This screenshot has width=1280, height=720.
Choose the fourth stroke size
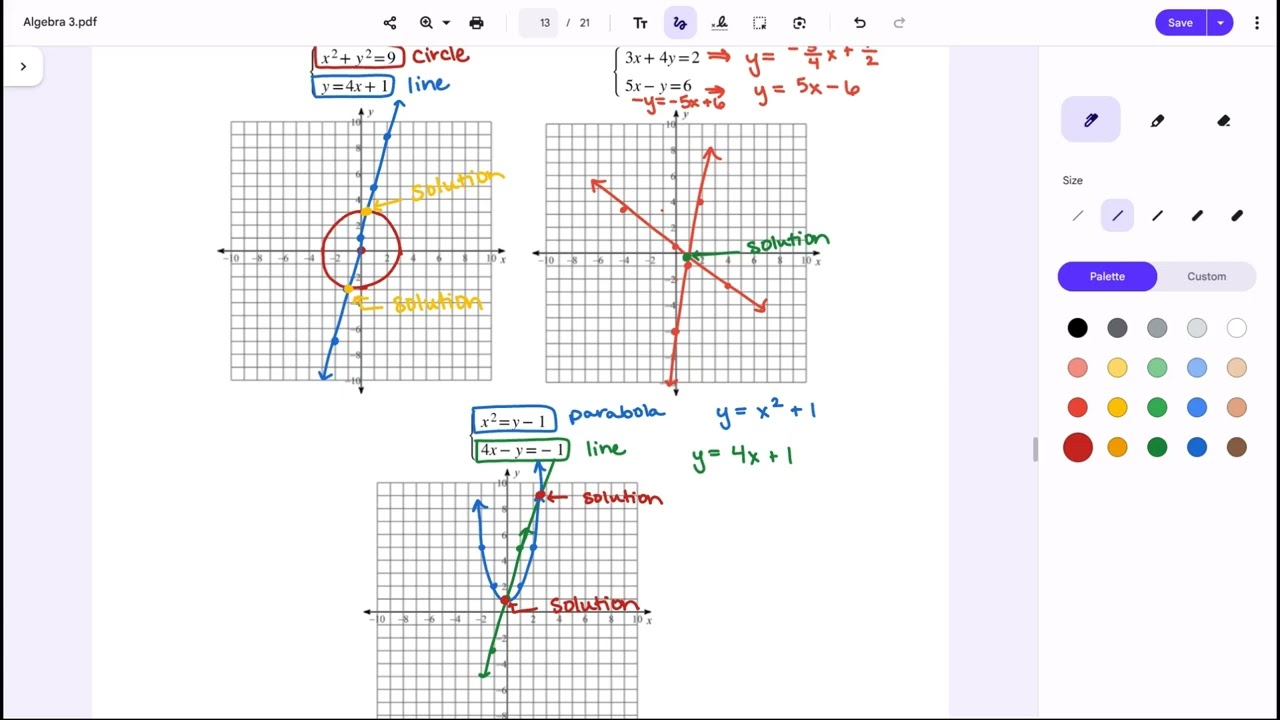point(1197,215)
